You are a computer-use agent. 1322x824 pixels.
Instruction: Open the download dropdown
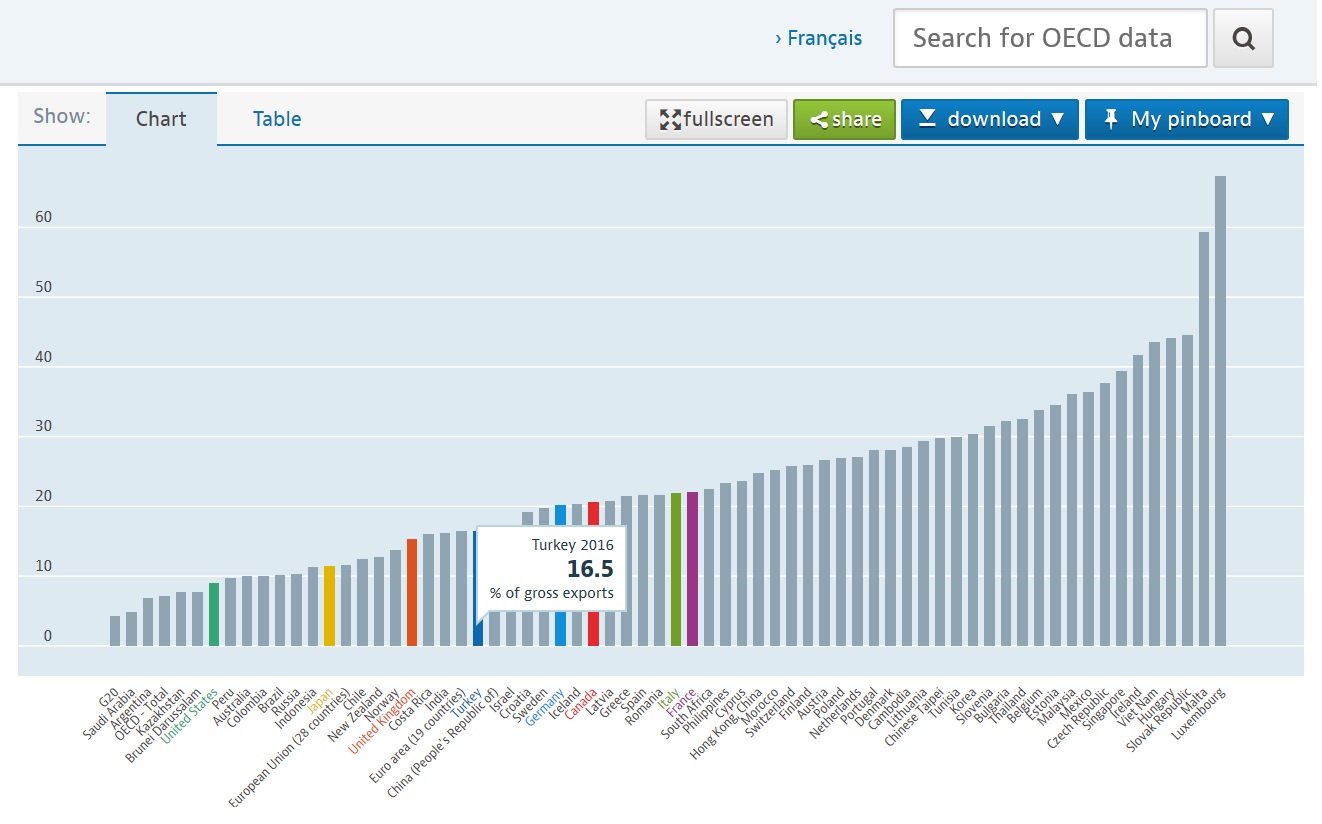pyautogui.click(x=990, y=119)
